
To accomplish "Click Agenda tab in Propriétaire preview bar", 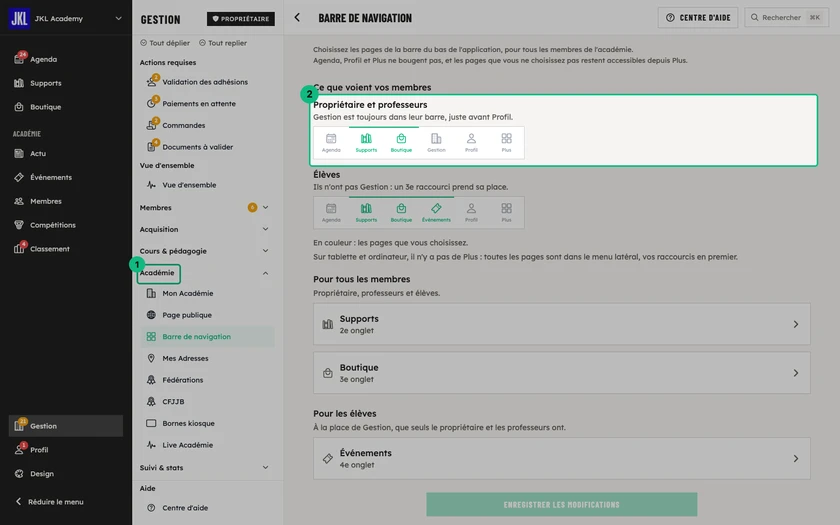I will coord(331,143).
